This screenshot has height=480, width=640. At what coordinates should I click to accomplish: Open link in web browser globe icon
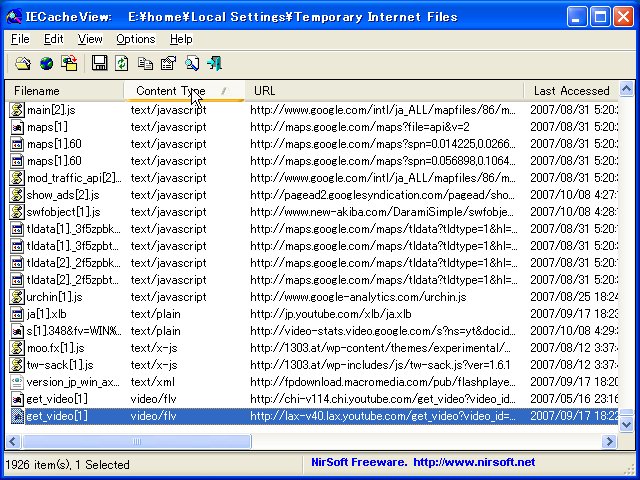[x=47, y=64]
